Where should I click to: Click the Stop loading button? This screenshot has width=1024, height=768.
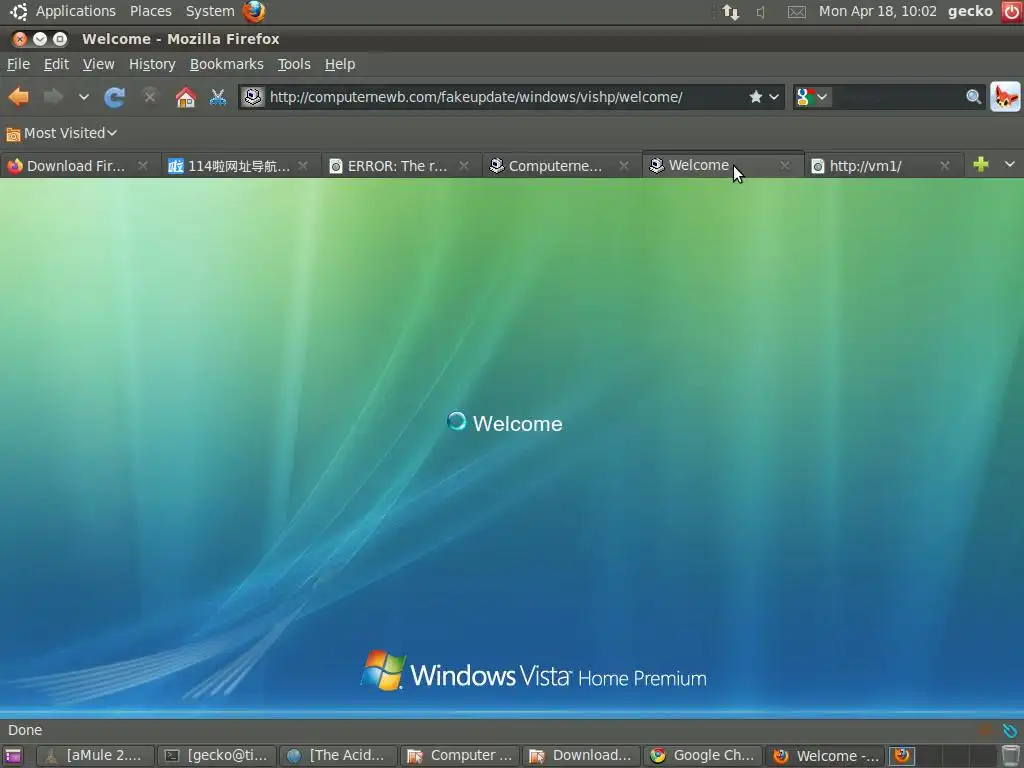tap(150, 97)
